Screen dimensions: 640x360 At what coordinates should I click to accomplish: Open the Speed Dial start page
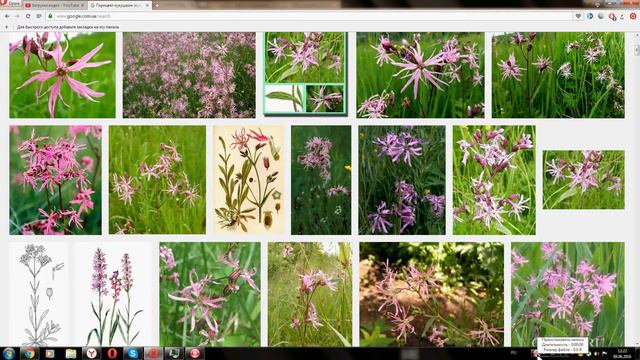point(39,16)
